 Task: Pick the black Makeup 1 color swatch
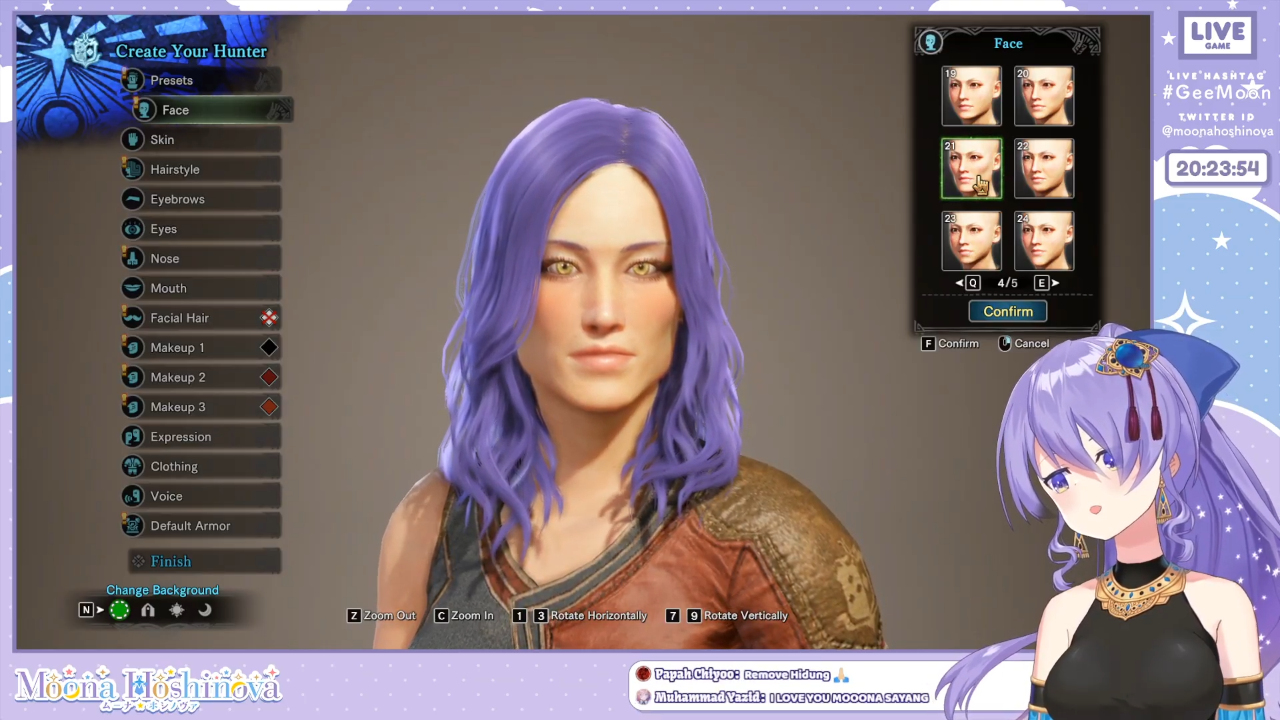269,348
